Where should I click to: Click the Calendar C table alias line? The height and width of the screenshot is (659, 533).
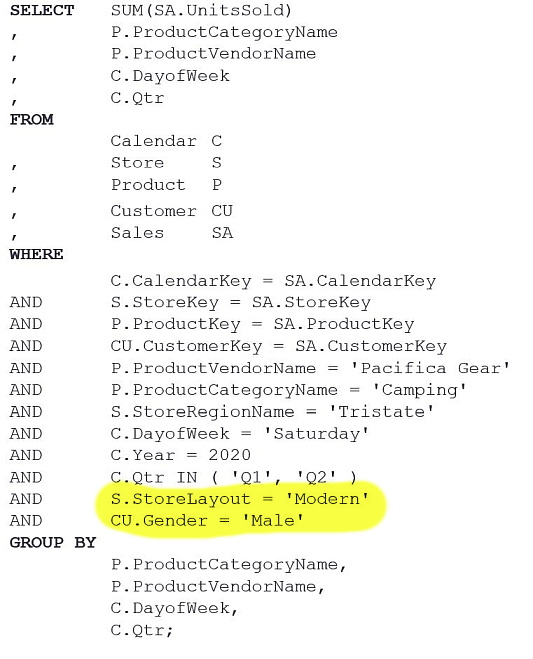(166, 141)
